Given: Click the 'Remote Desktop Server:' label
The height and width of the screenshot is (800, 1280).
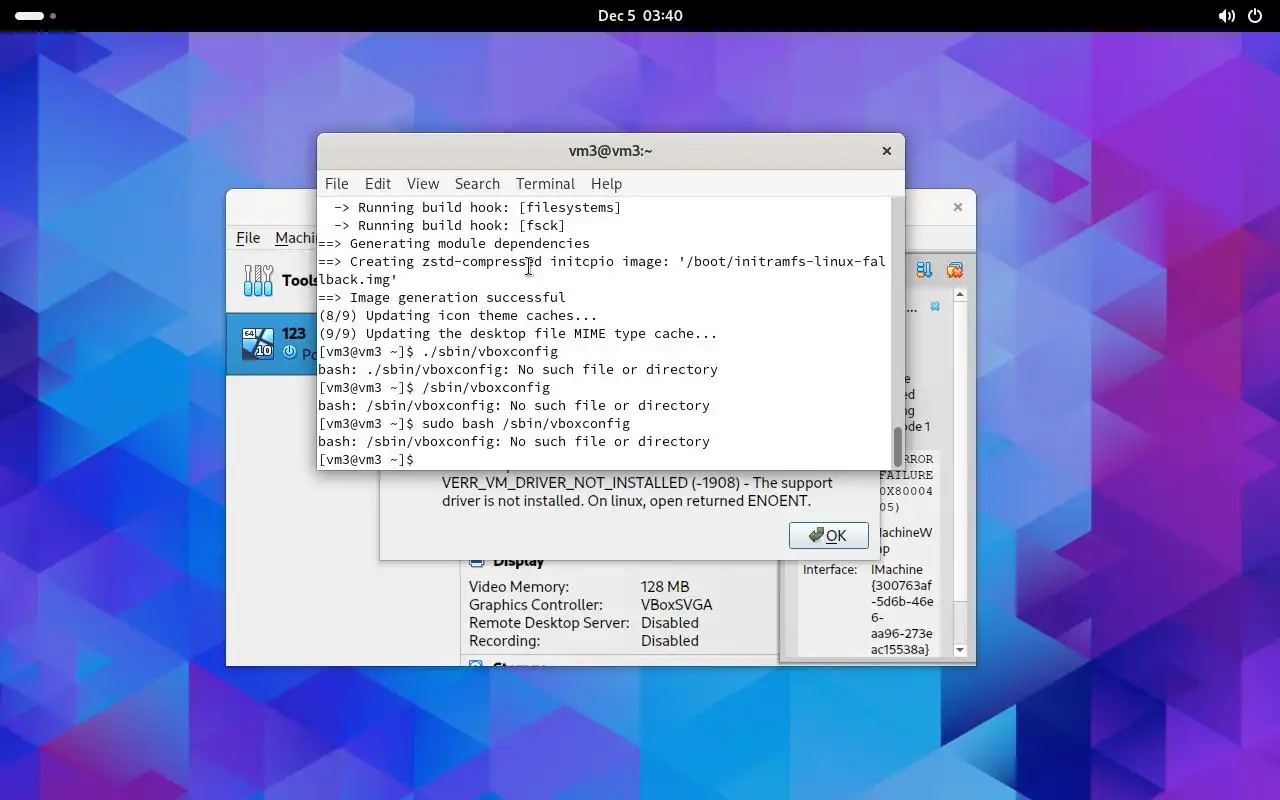Looking at the screenshot, I should (x=549, y=623).
